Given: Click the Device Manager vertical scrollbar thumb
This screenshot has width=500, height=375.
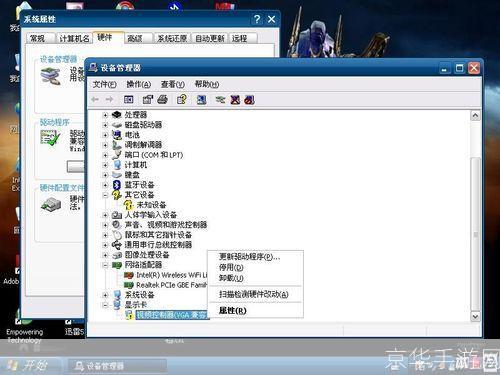Looking at the screenshot, I should [475, 234].
